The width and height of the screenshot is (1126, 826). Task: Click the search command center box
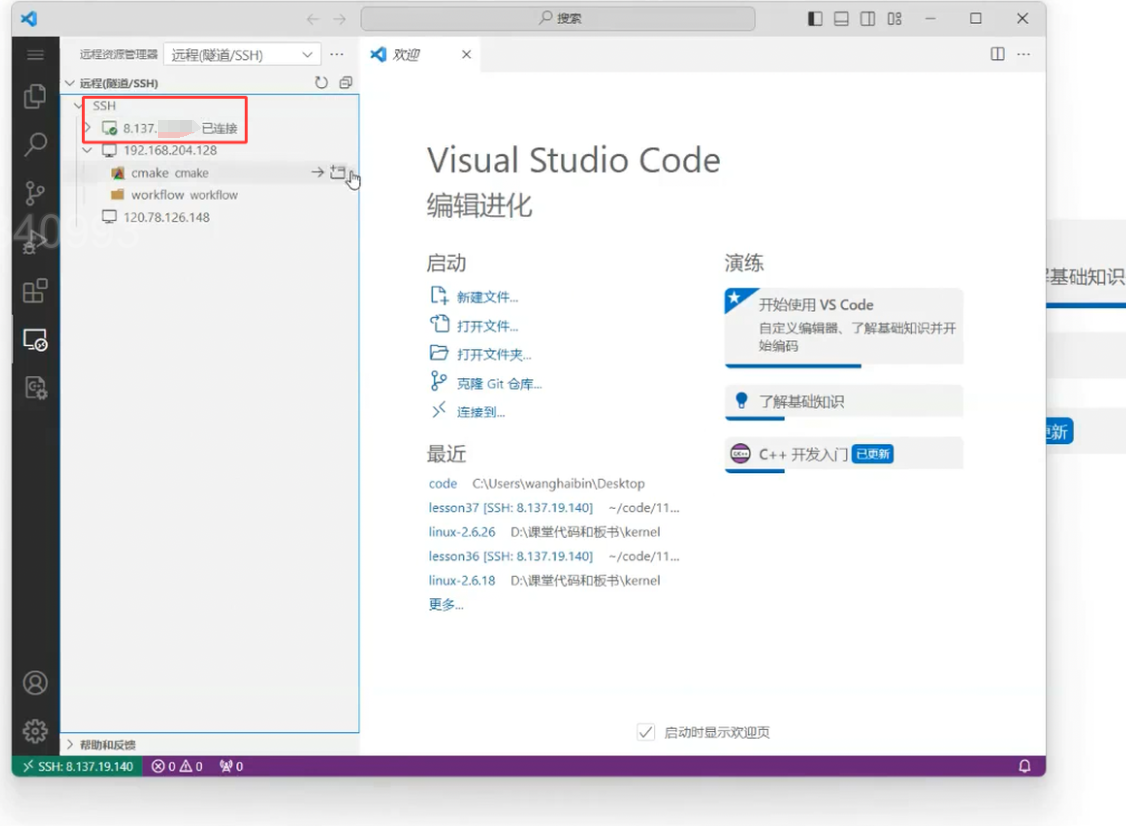(558, 19)
